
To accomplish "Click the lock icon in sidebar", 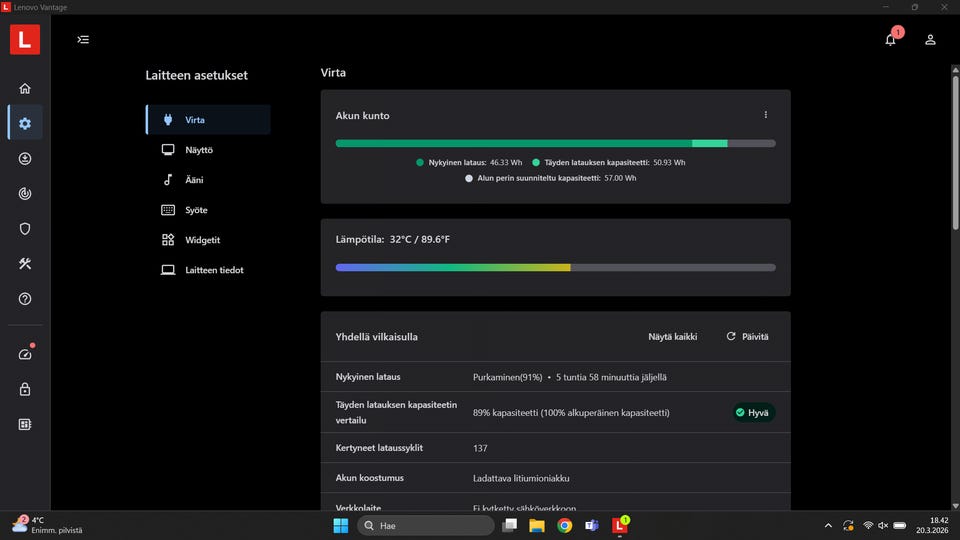I will pos(25,389).
